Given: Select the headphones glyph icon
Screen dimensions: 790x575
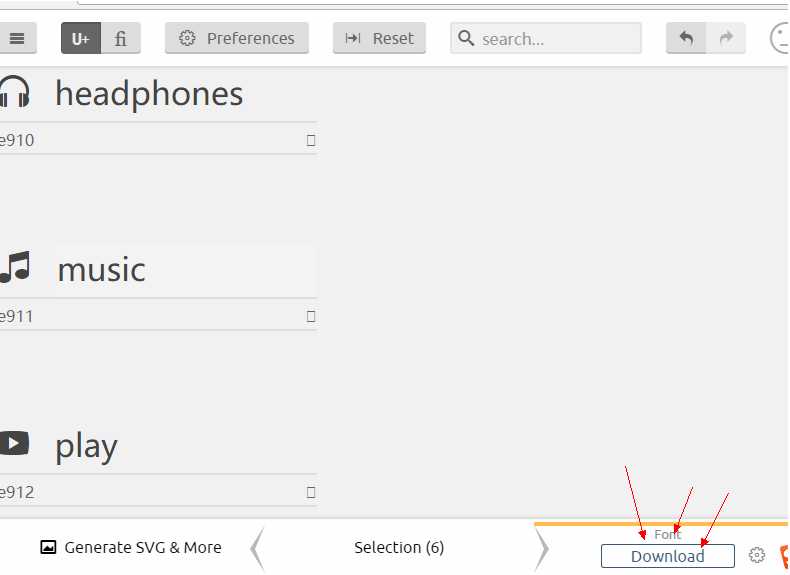Looking at the screenshot, I should [14, 92].
